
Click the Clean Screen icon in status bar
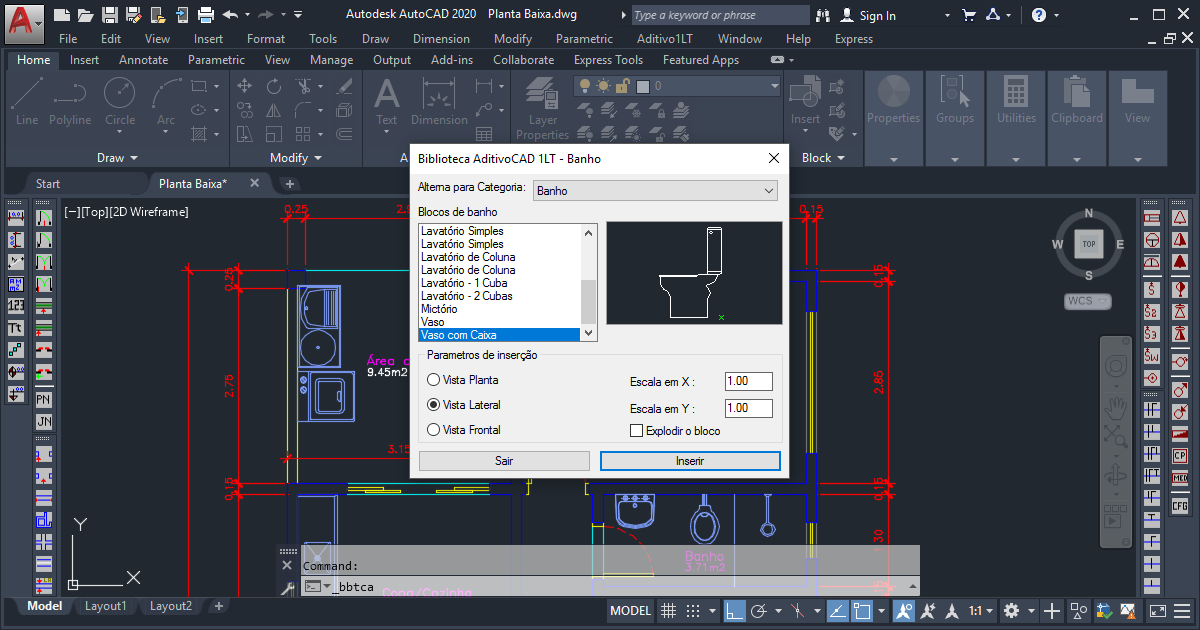click(1157, 611)
